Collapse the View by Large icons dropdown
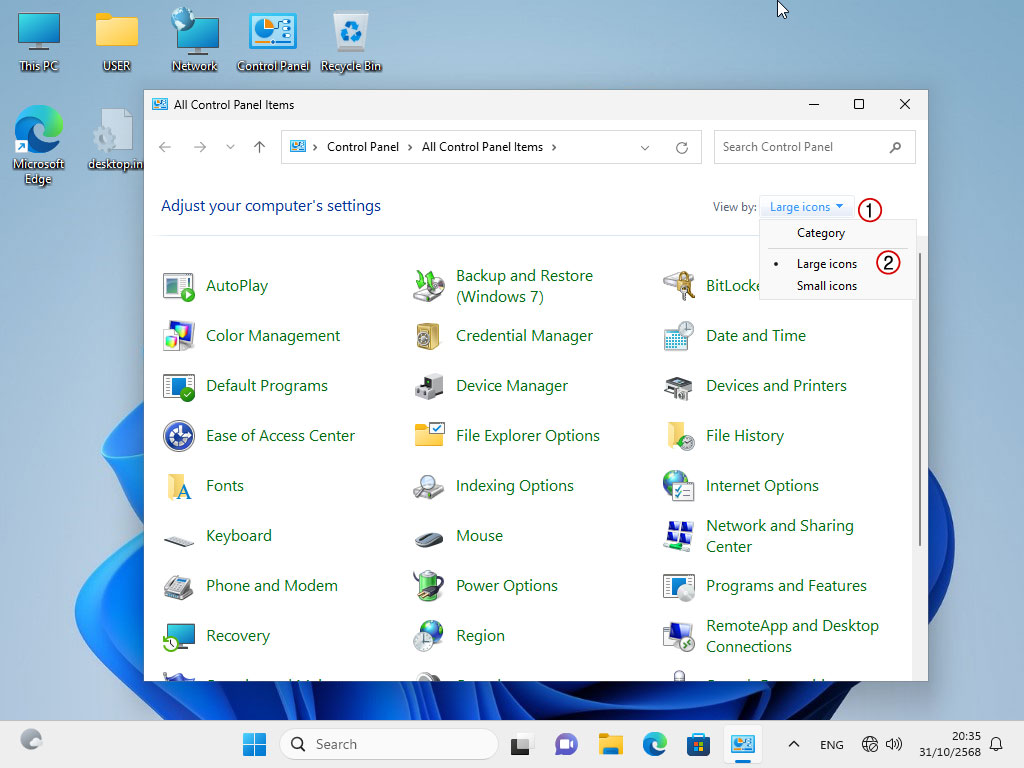Image resolution: width=1024 pixels, height=768 pixels. (x=807, y=207)
